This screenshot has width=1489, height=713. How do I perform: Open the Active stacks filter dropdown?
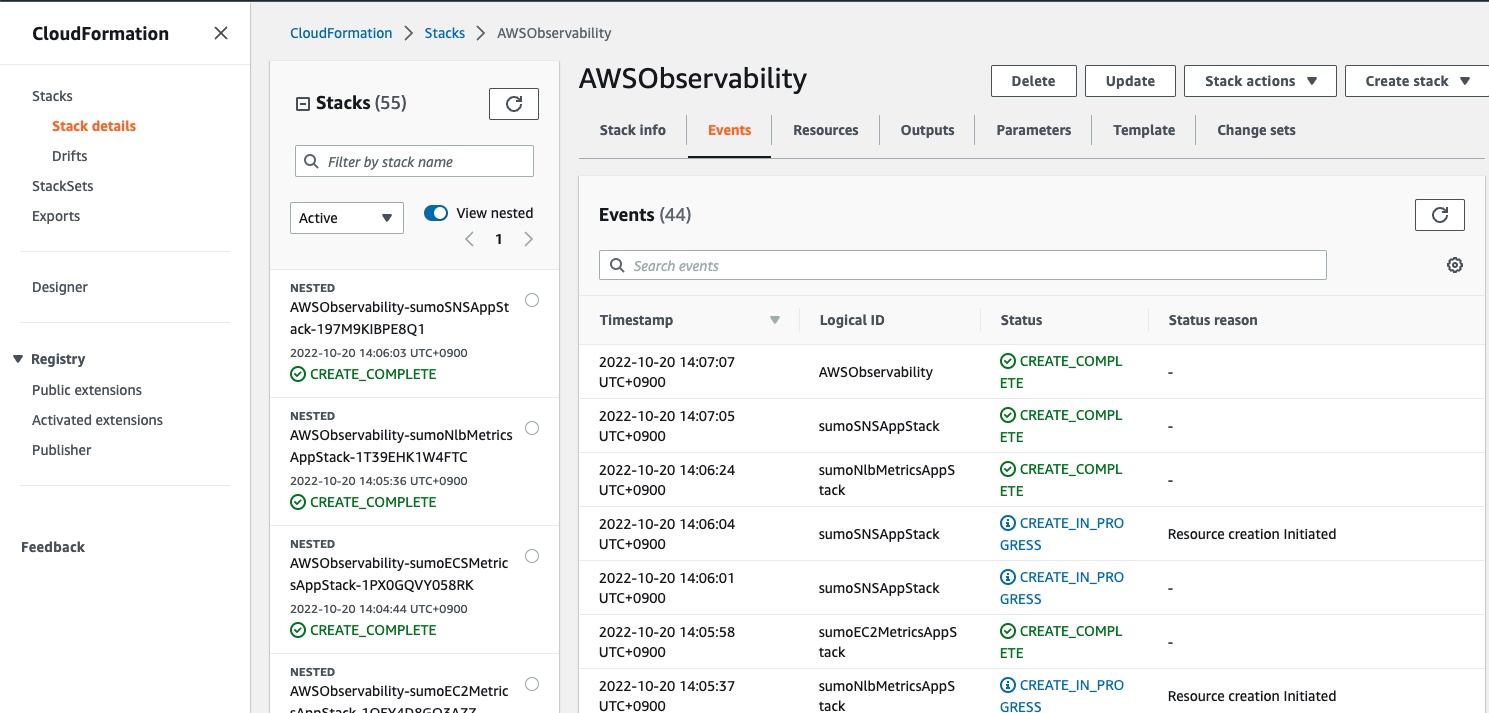[x=346, y=217]
